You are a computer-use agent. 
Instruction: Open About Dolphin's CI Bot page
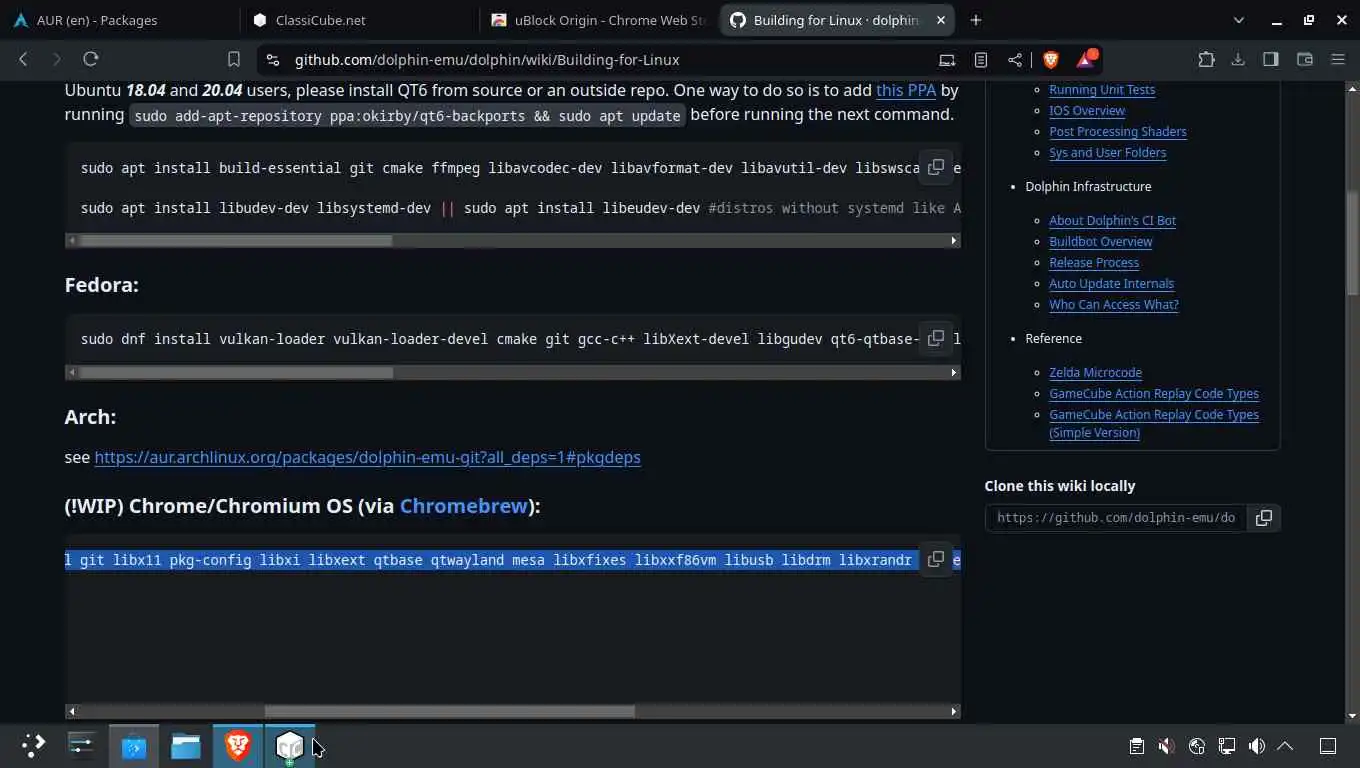click(1112, 220)
